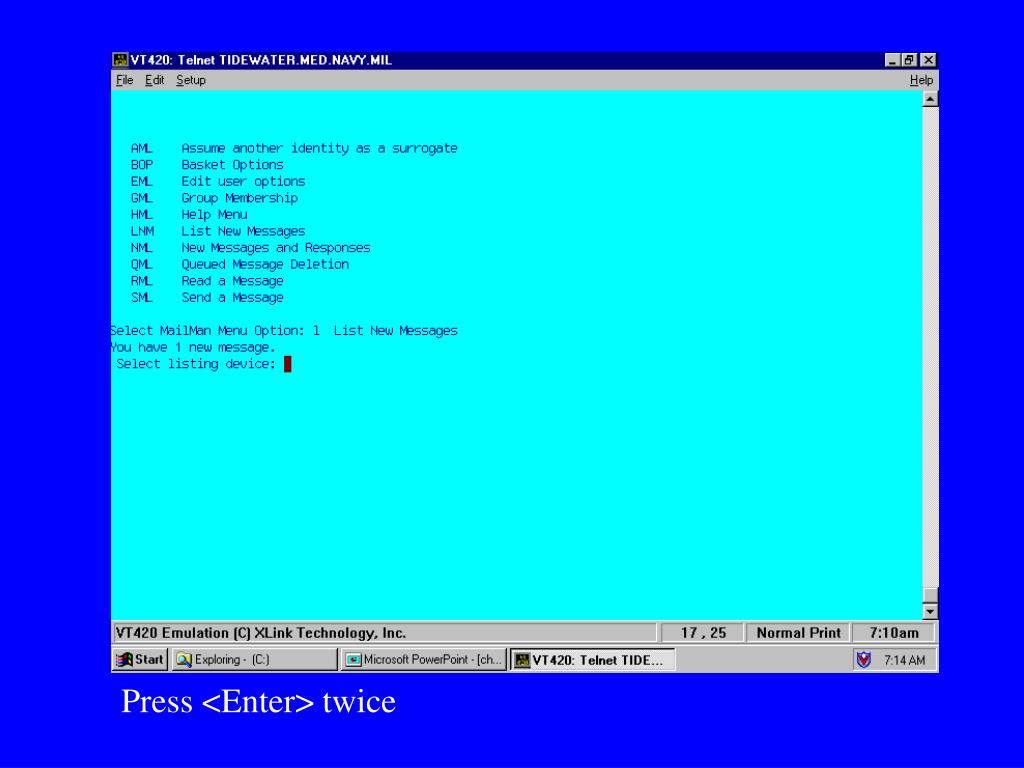The image size is (1024, 768).
Task: Click the vertical scrollbar thumb near bottom
Action: pyautogui.click(x=930, y=595)
